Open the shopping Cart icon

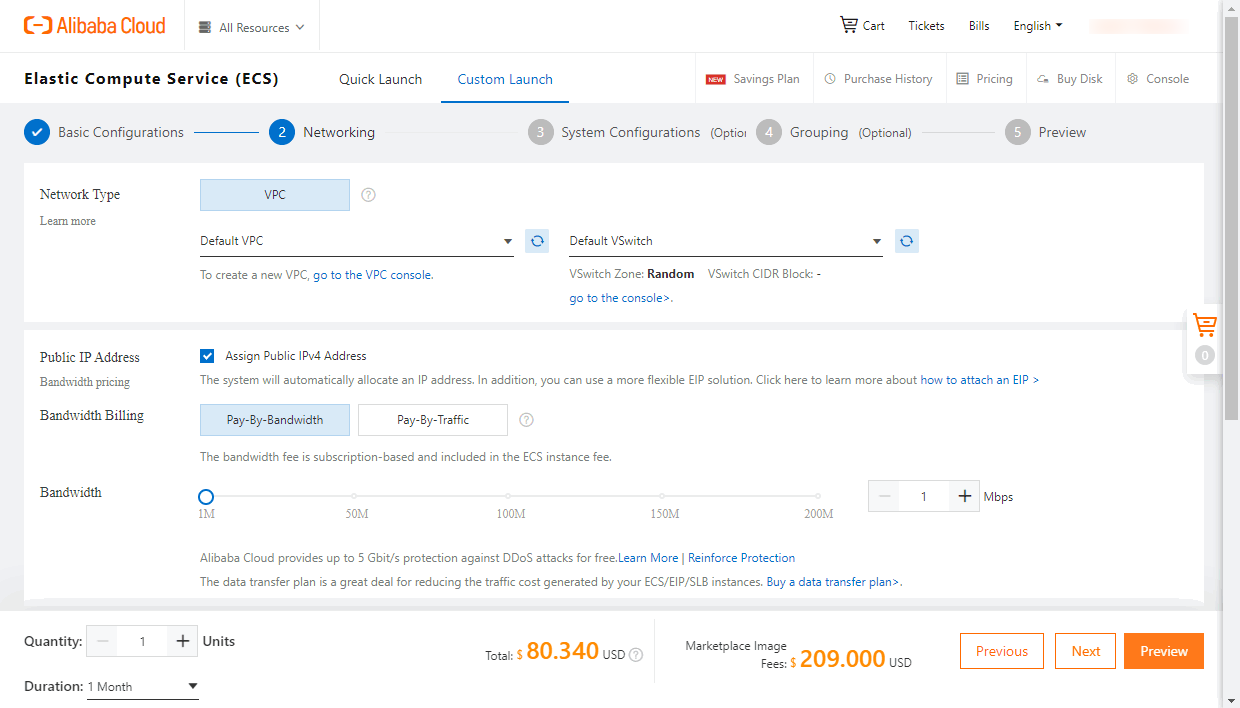pyautogui.click(x=849, y=25)
